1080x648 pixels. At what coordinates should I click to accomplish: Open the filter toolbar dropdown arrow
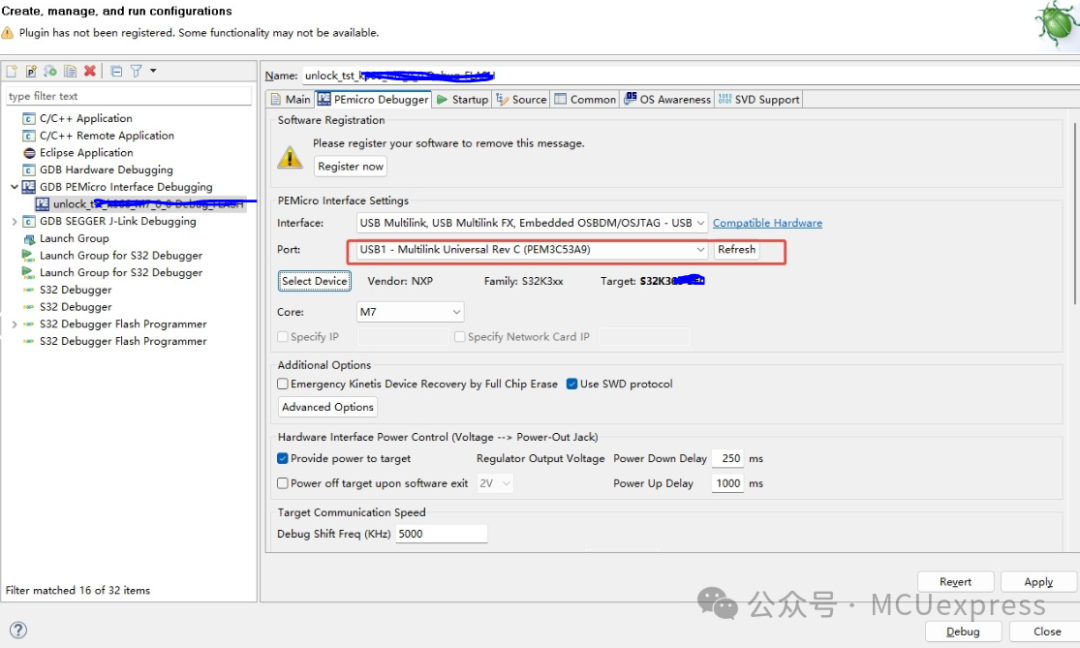(x=153, y=70)
